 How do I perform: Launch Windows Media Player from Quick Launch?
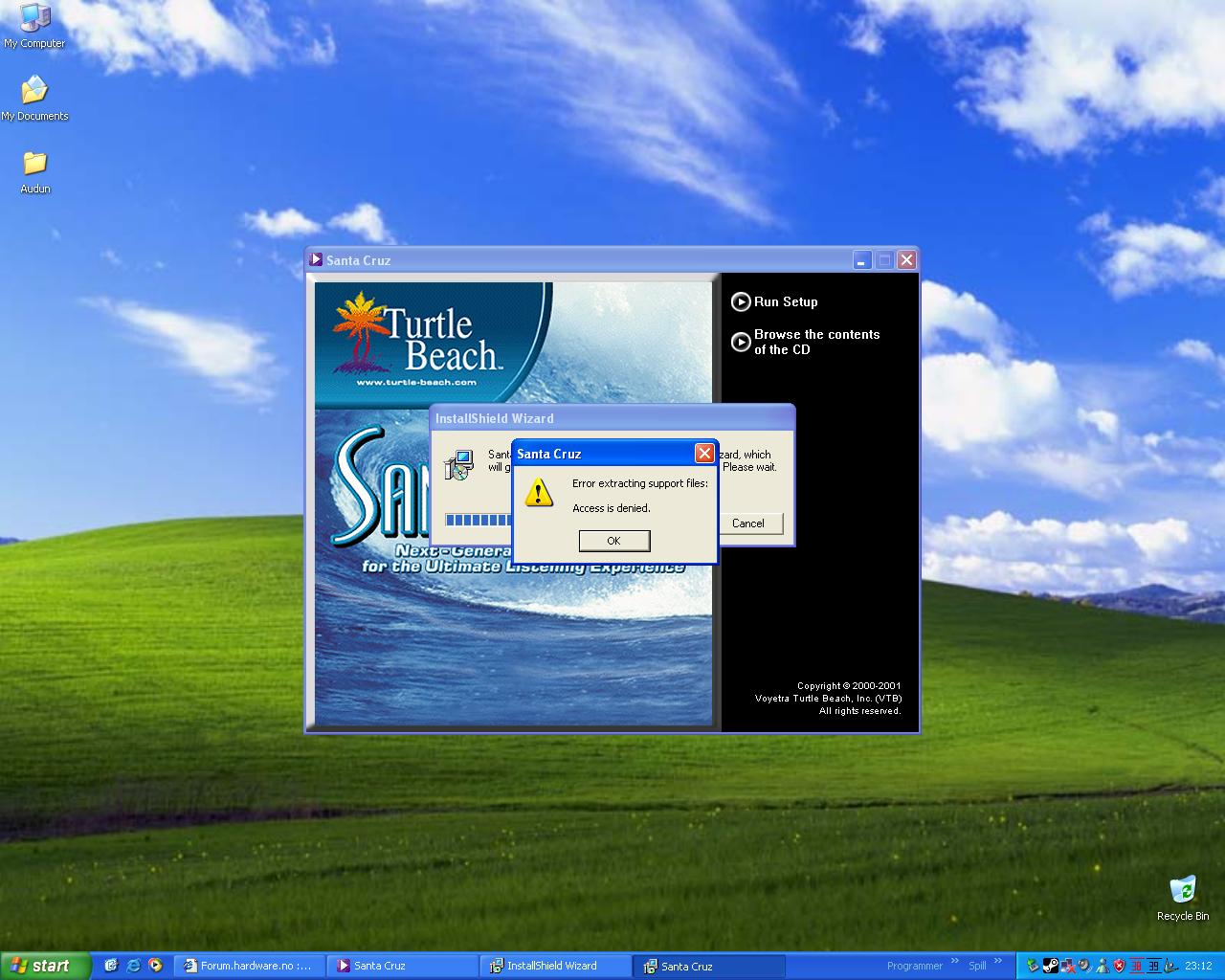pyautogui.click(x=155, y=966)
